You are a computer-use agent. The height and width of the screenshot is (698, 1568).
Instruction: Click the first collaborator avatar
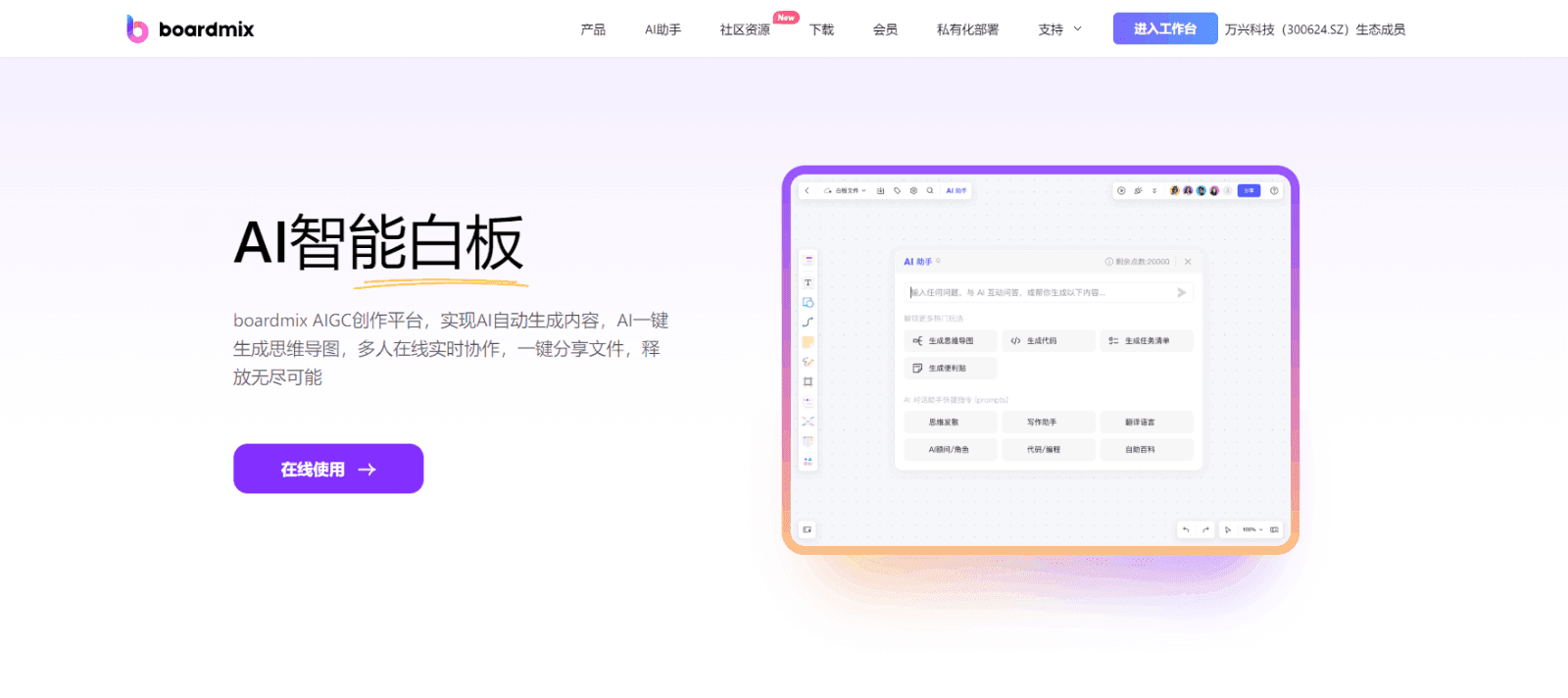pyautogui.click(x=1174, y=191)
